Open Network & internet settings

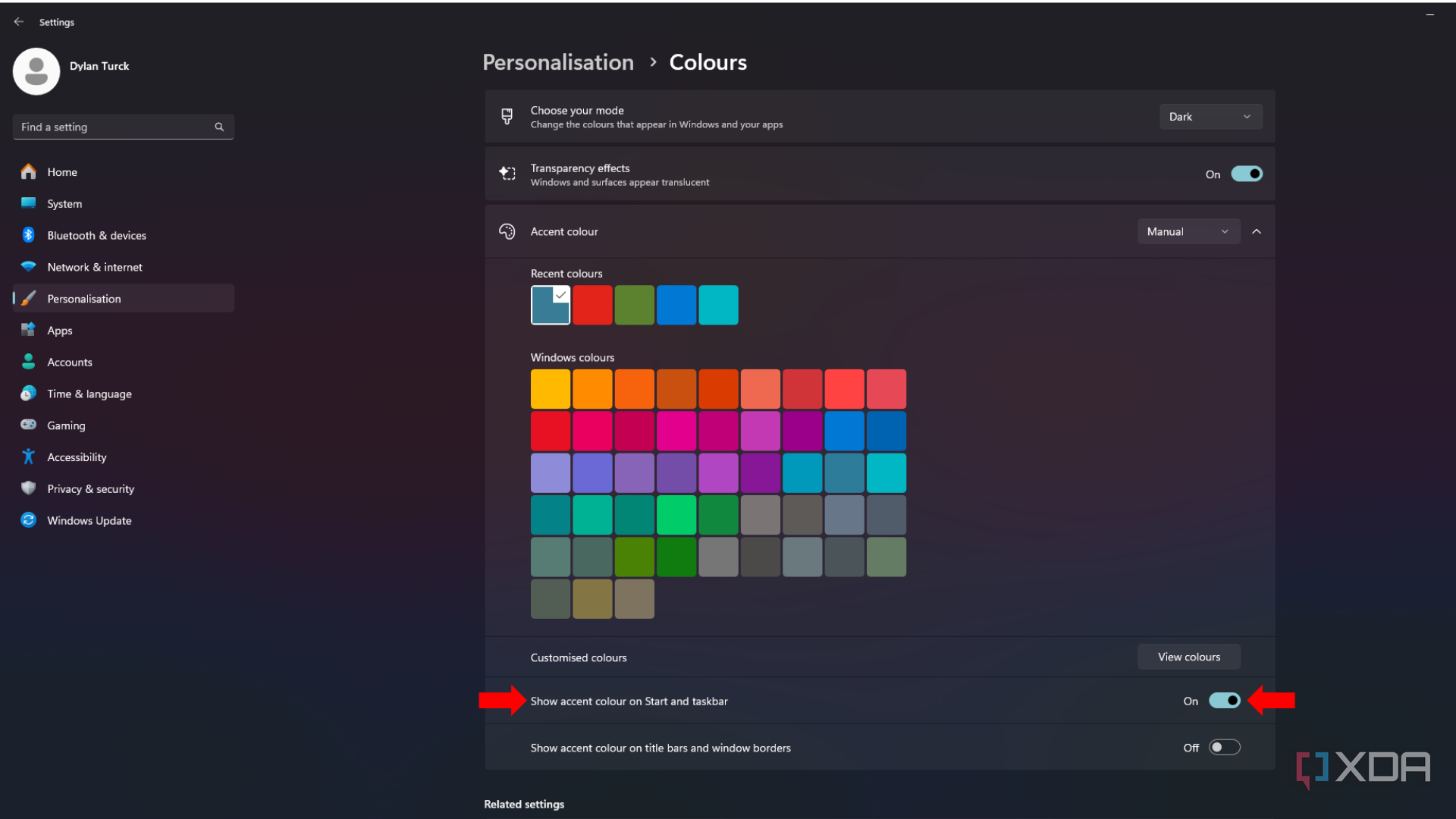click(94, 267)
